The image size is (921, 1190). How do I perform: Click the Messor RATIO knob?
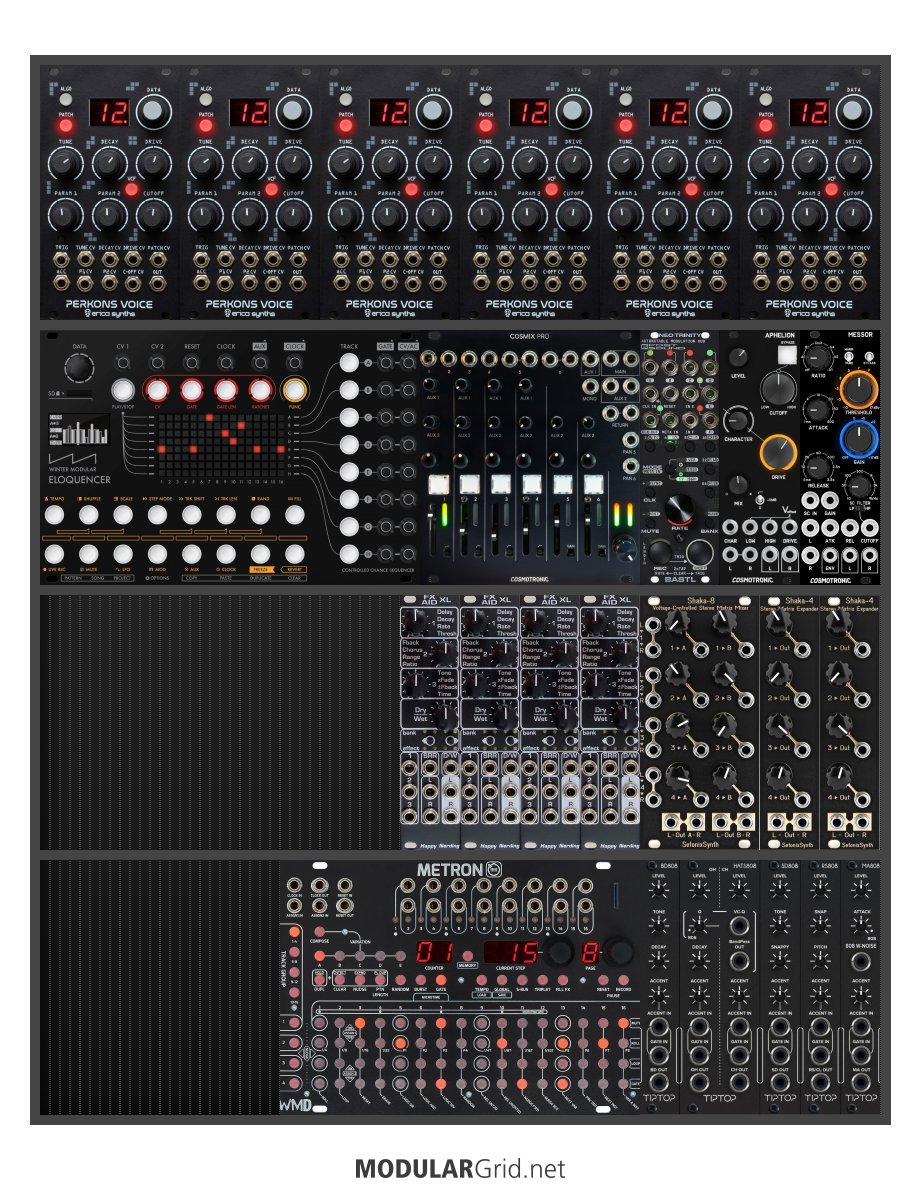pos(818,357)
